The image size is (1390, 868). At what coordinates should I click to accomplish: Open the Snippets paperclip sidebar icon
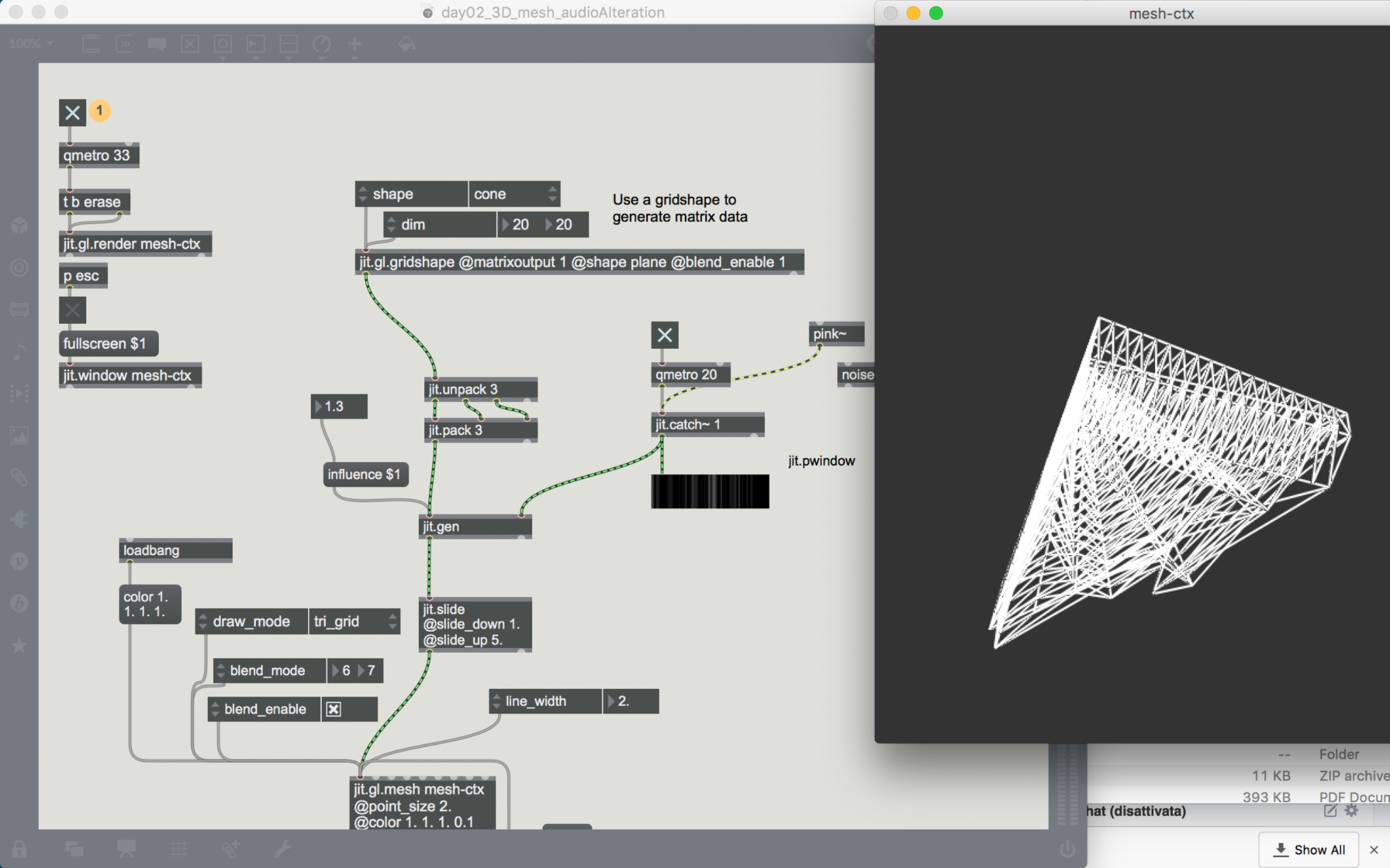coord(19,477)
